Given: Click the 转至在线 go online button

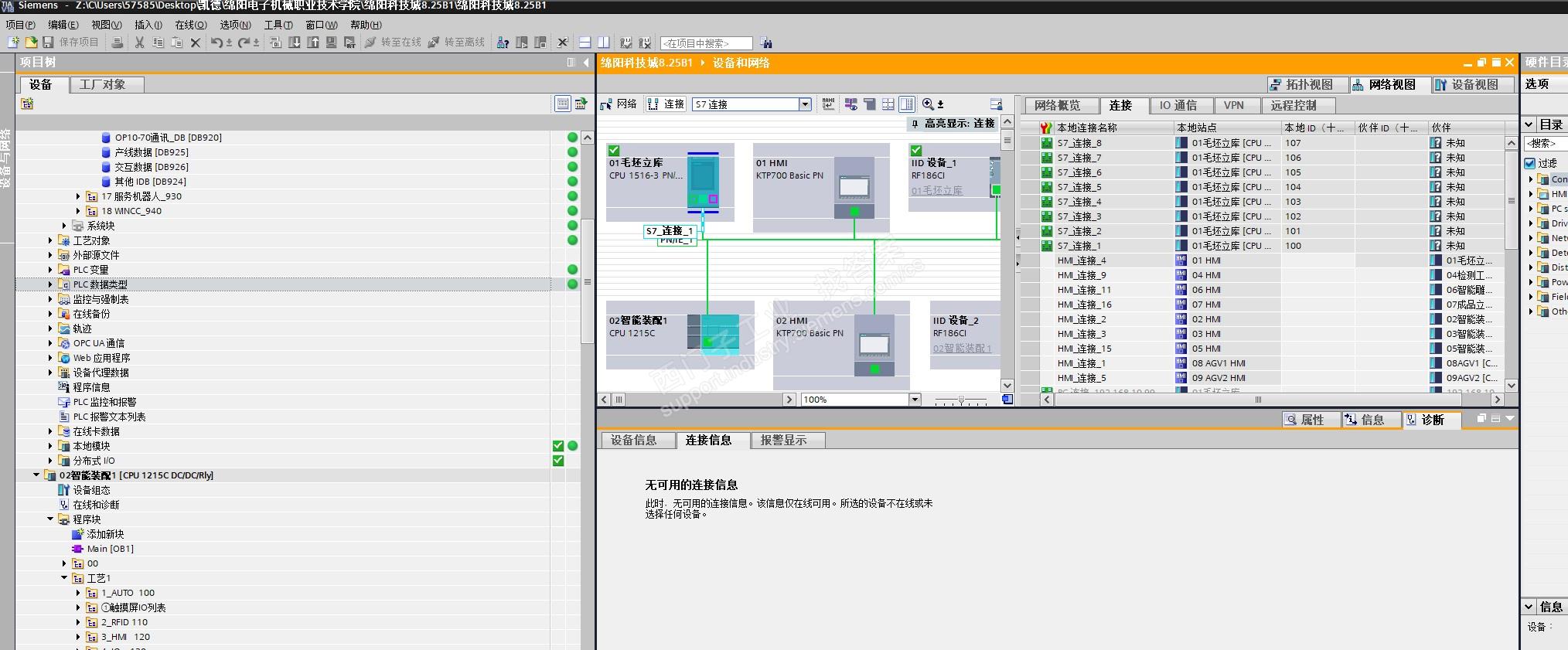Looking at the screenshot, I should click(x=393, y=43).
